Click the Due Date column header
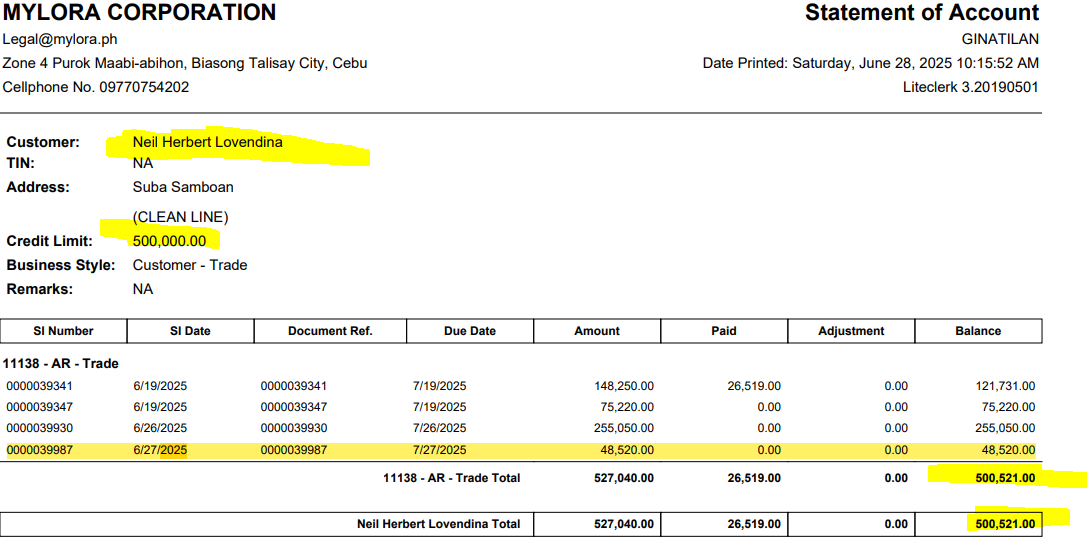Viewport: 1087px width, 540px height. click(470, 331)
